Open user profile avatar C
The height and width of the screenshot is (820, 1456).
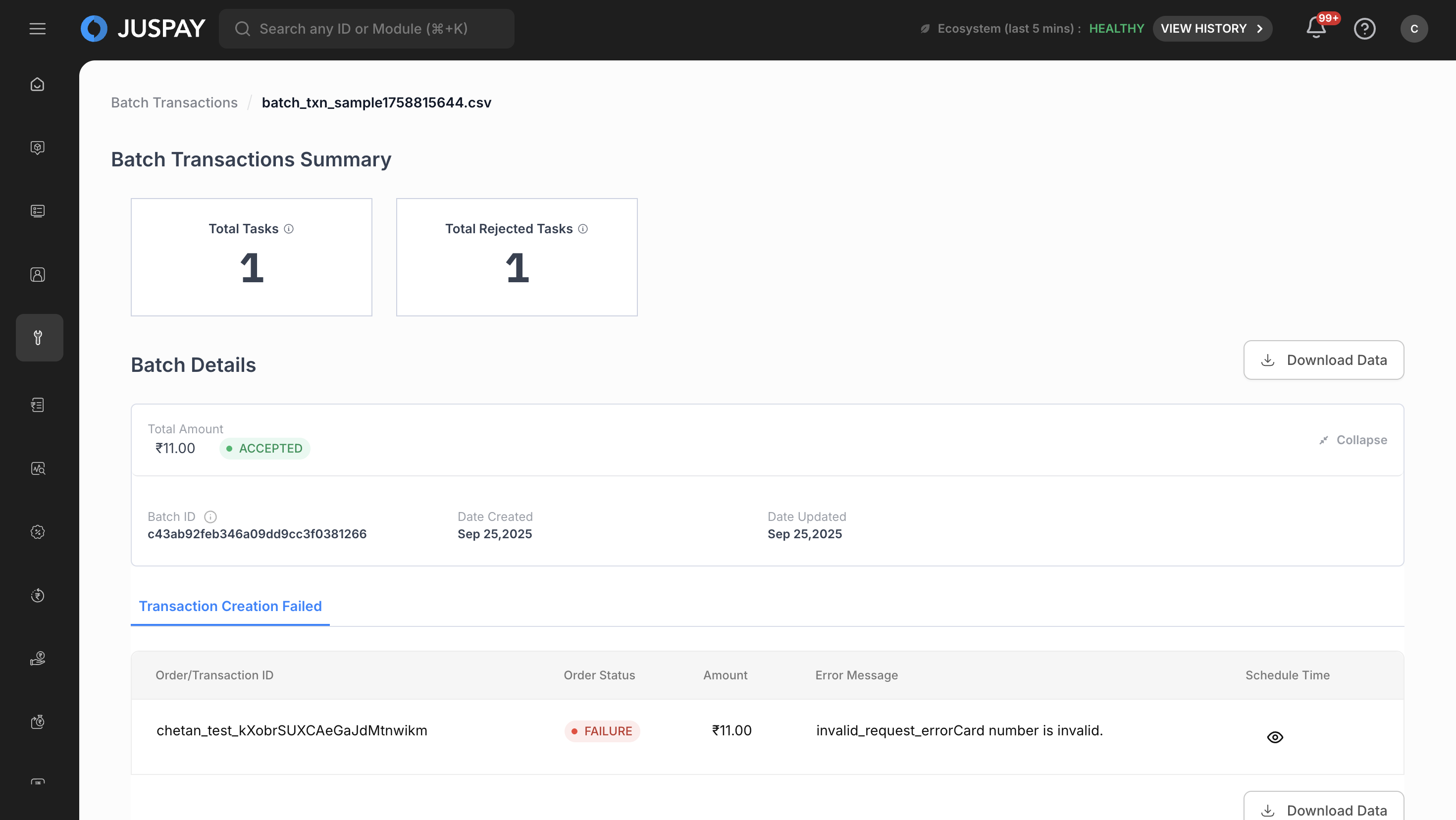tap(1413, 29)
